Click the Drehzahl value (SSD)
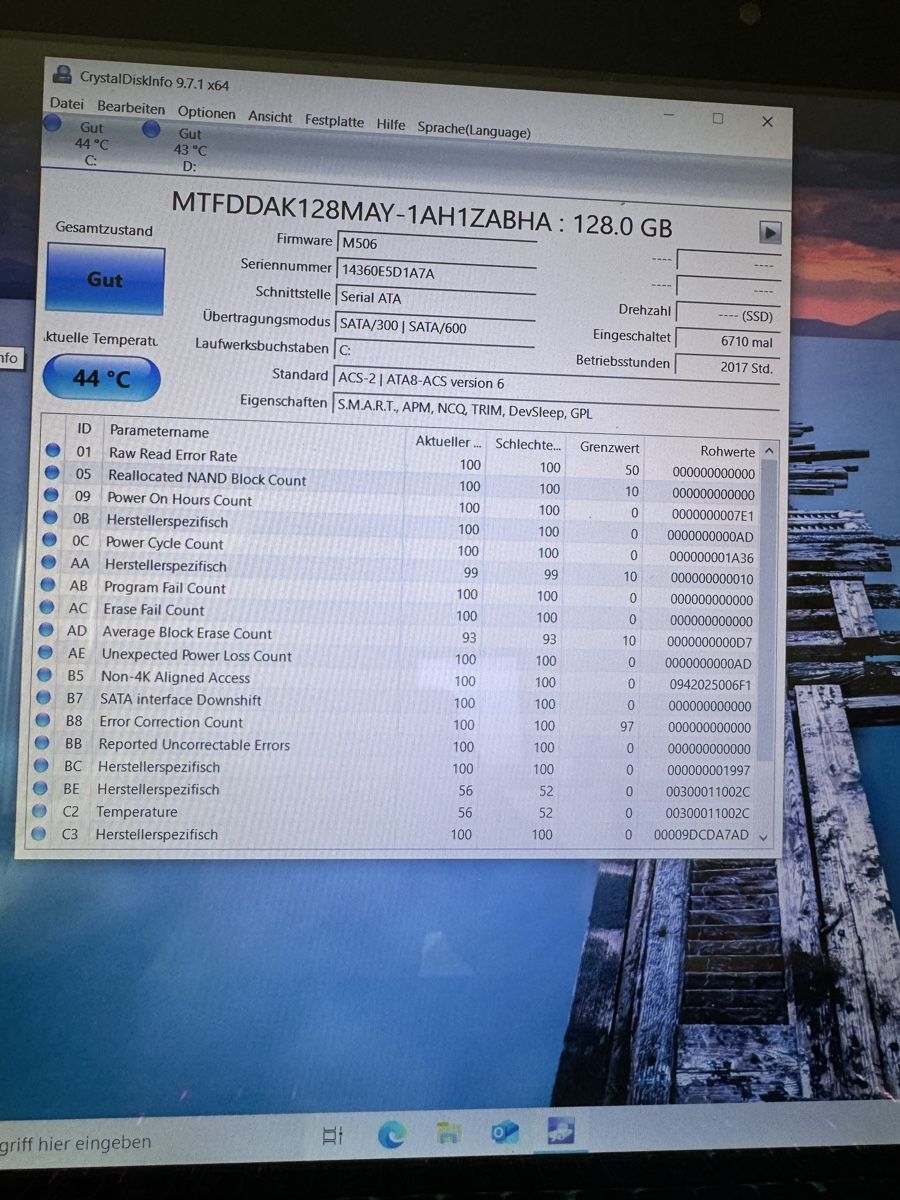Viewport: 900px width, 1200px height. coord(727,315)
